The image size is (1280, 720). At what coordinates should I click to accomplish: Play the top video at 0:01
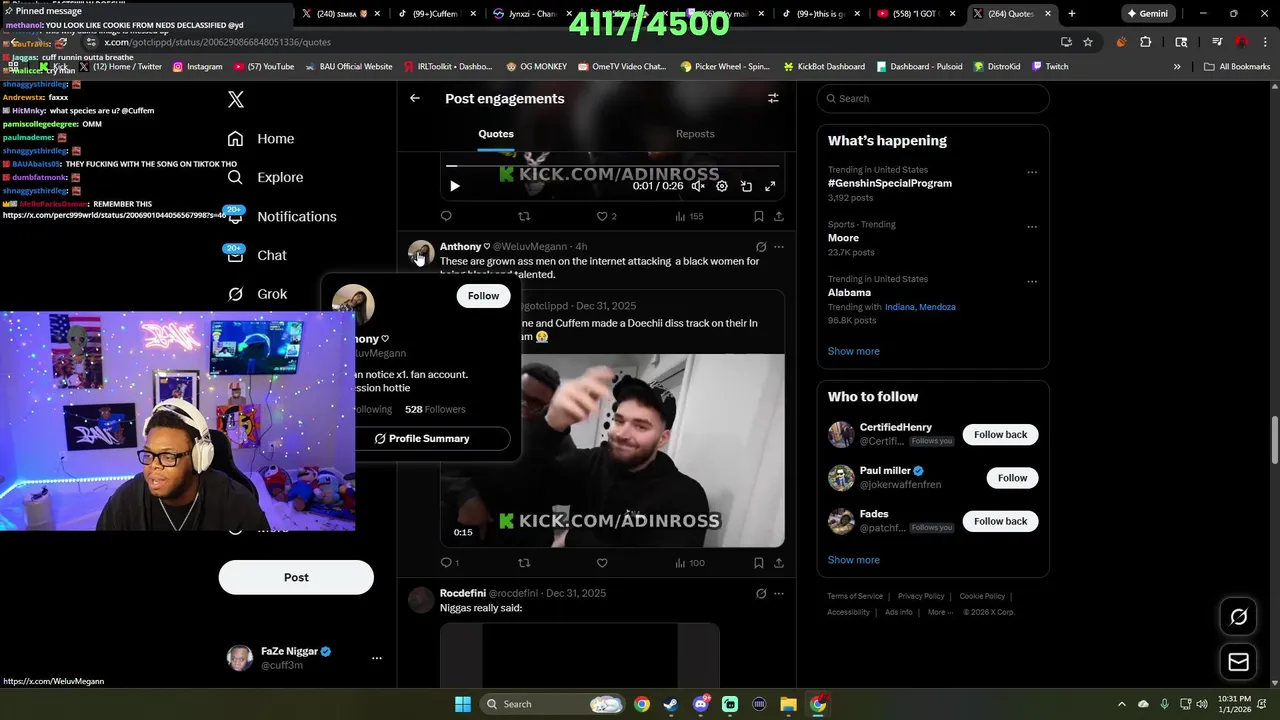click(x=455, y=186)
